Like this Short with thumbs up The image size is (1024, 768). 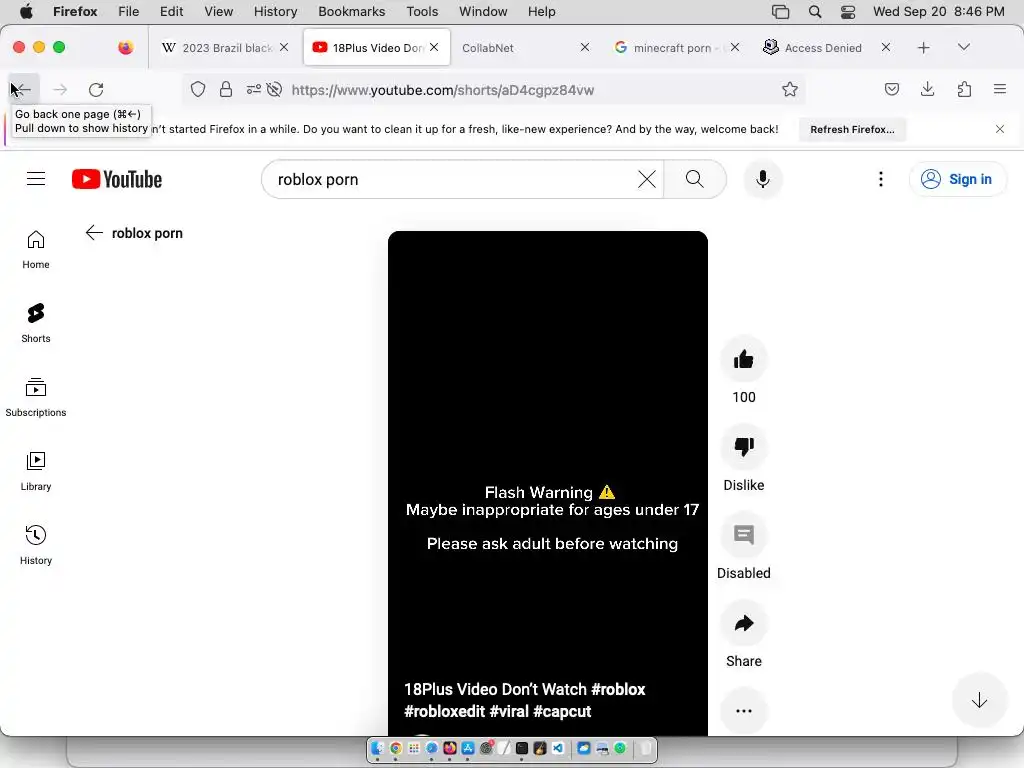click(x=744, y=359)
